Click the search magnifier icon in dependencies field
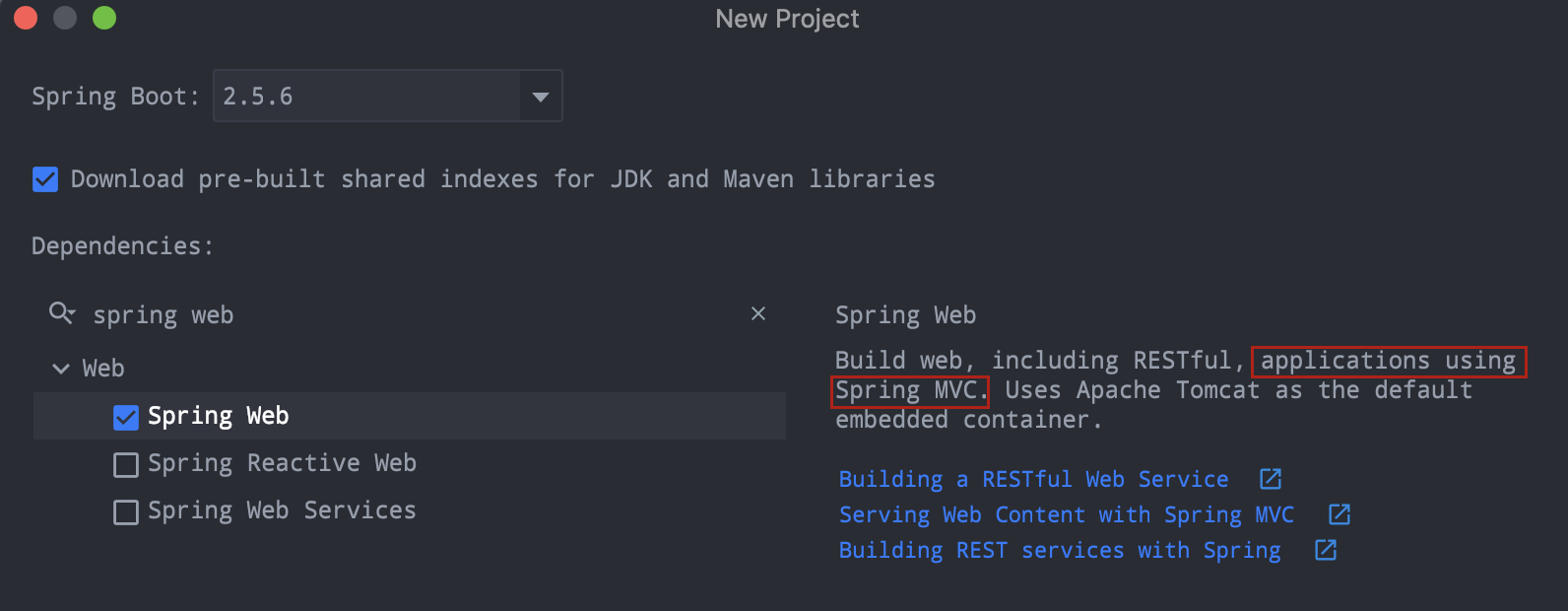This screenshot has height=611, width=1568. click(61, 313)
